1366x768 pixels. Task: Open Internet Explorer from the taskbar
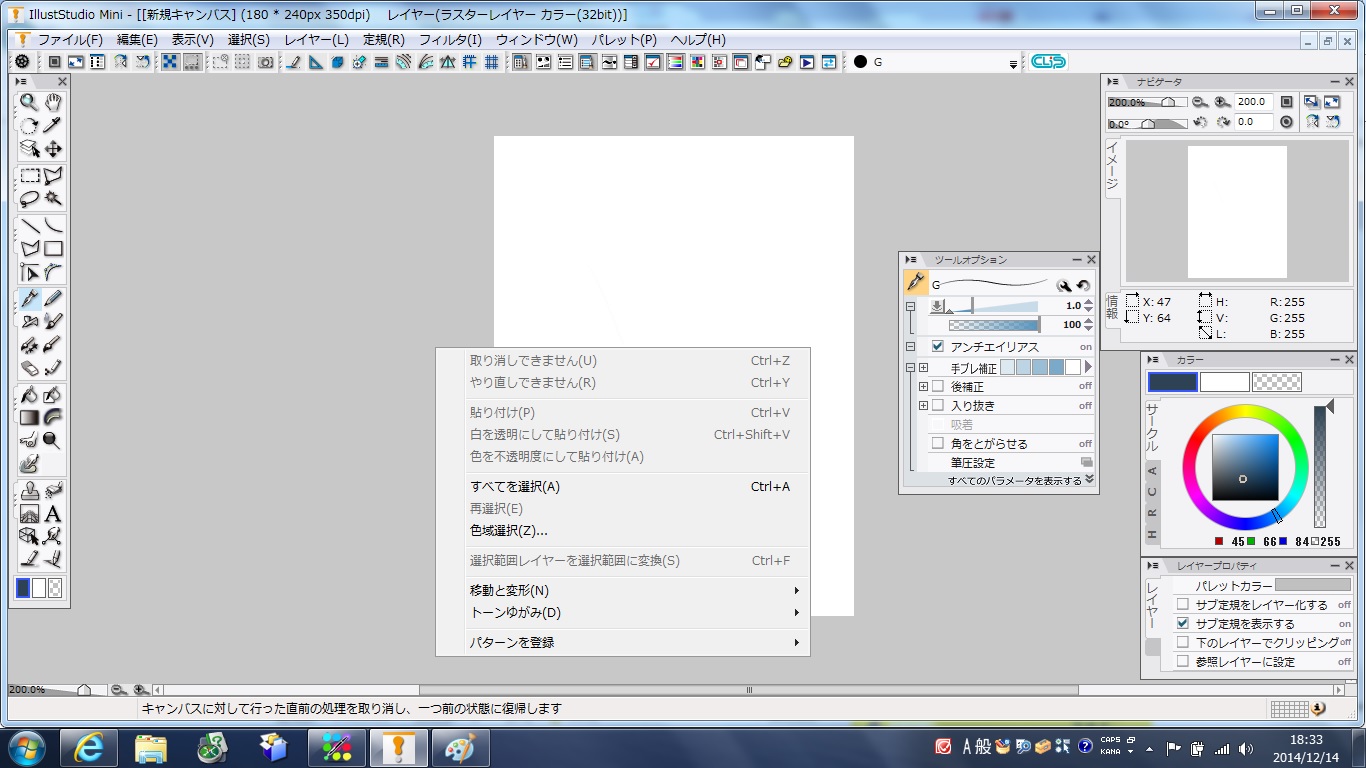(89, 748)
